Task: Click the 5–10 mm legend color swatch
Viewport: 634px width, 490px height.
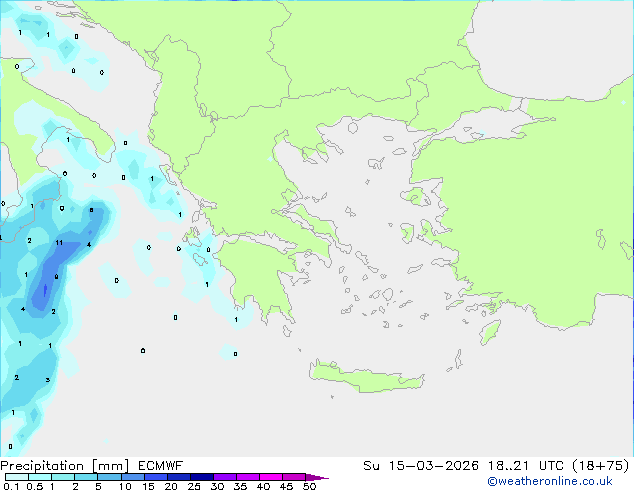Action: (109, 477)
